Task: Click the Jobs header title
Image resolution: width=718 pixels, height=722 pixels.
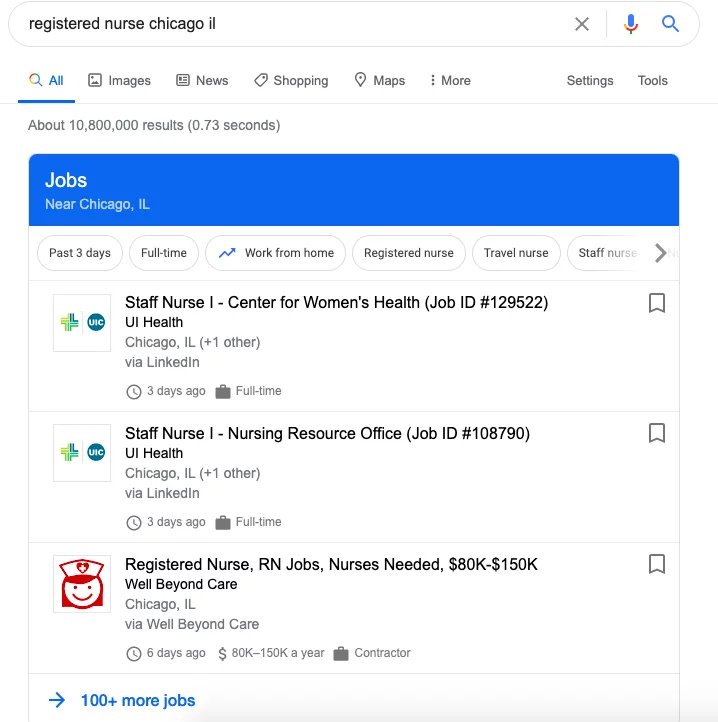Action: [66, 180]
